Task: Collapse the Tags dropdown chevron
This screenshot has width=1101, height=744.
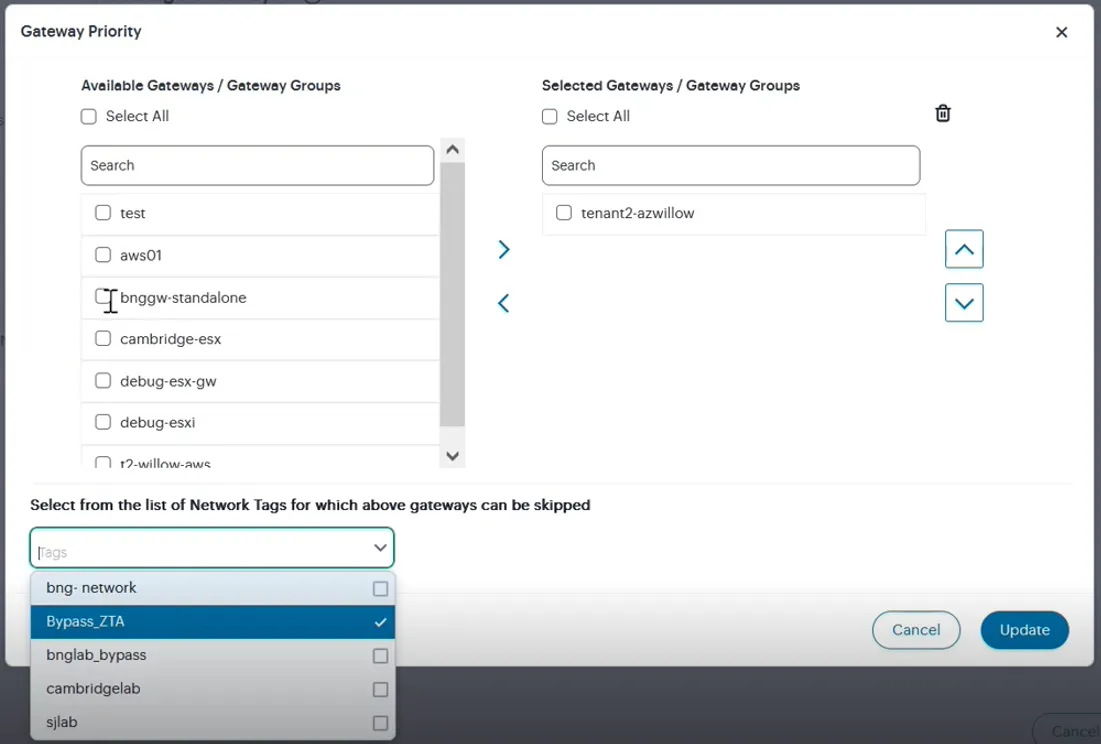Action: click(380, 547)
